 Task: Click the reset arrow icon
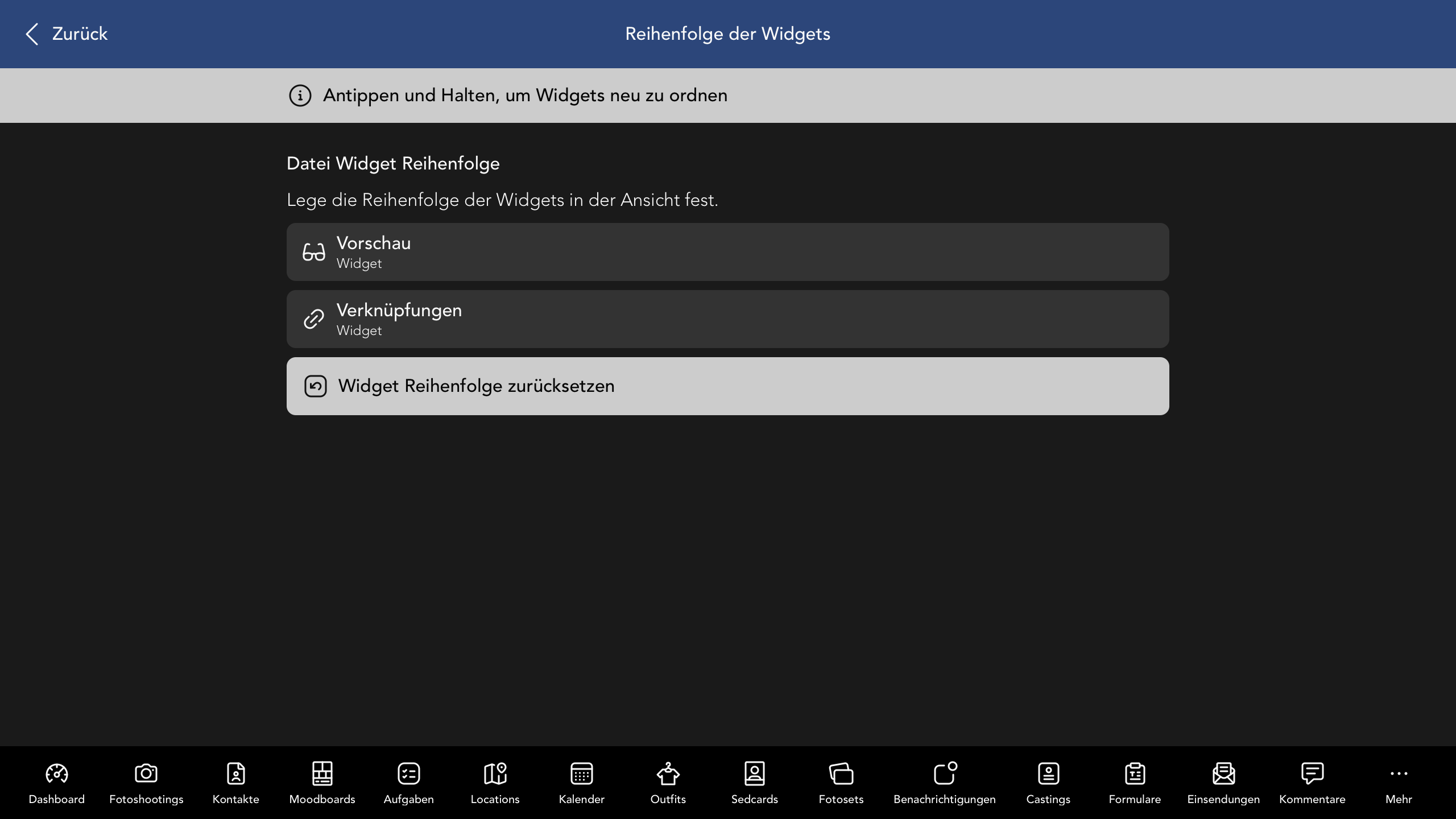[x=316, y=386]
